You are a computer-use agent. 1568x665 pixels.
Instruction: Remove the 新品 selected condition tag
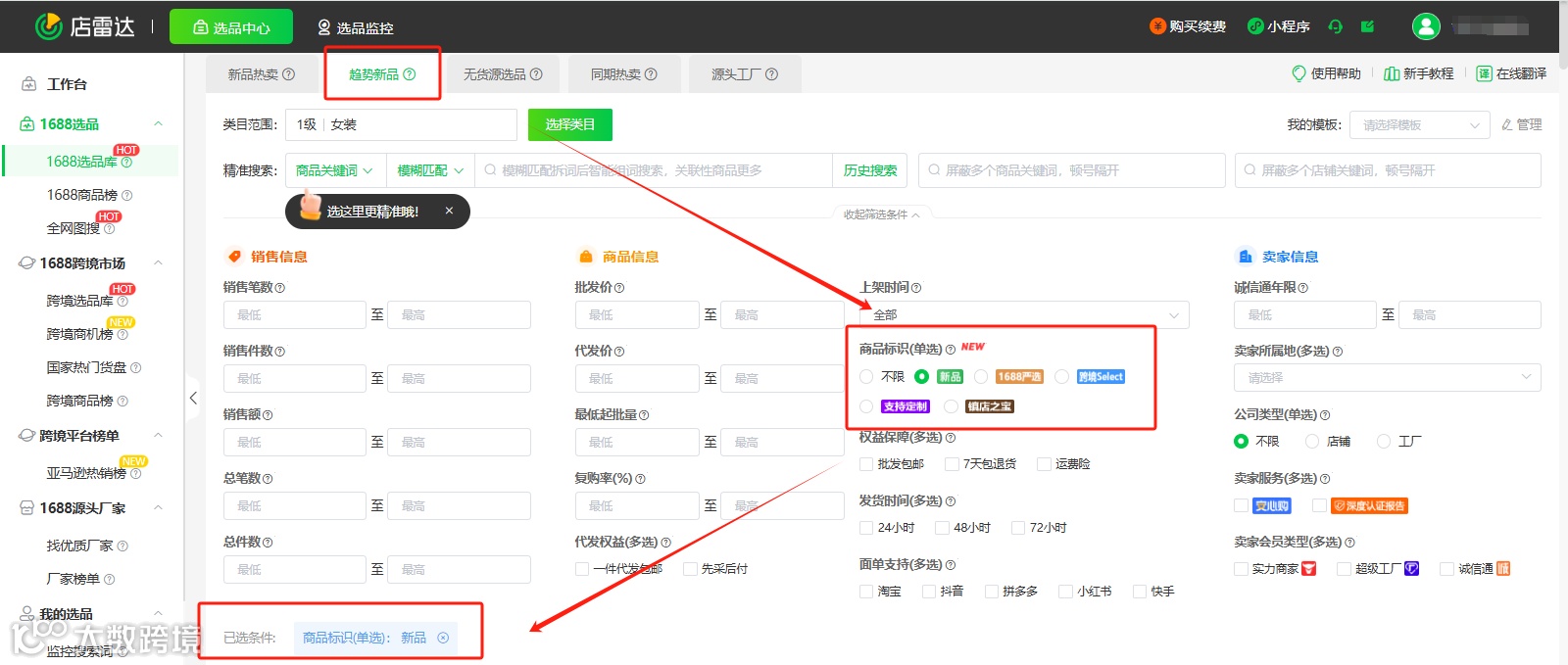[x=443, y=638]
